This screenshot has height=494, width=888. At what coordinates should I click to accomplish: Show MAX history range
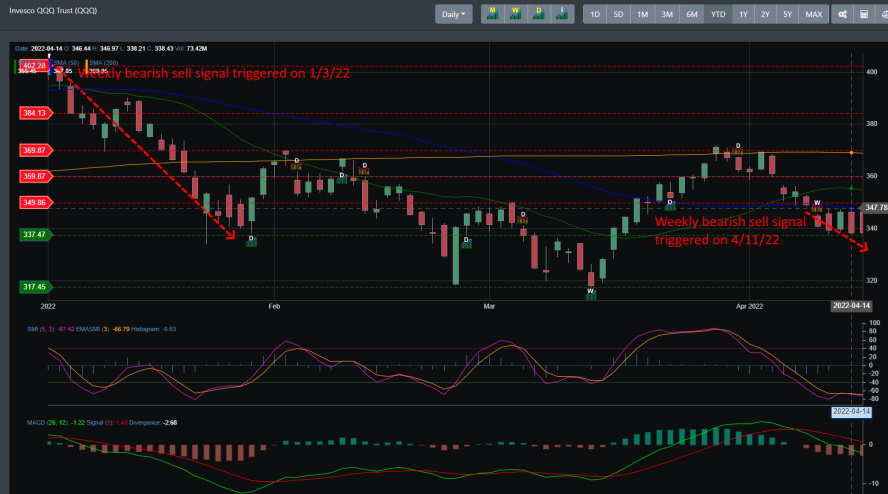tap(813, 14)
